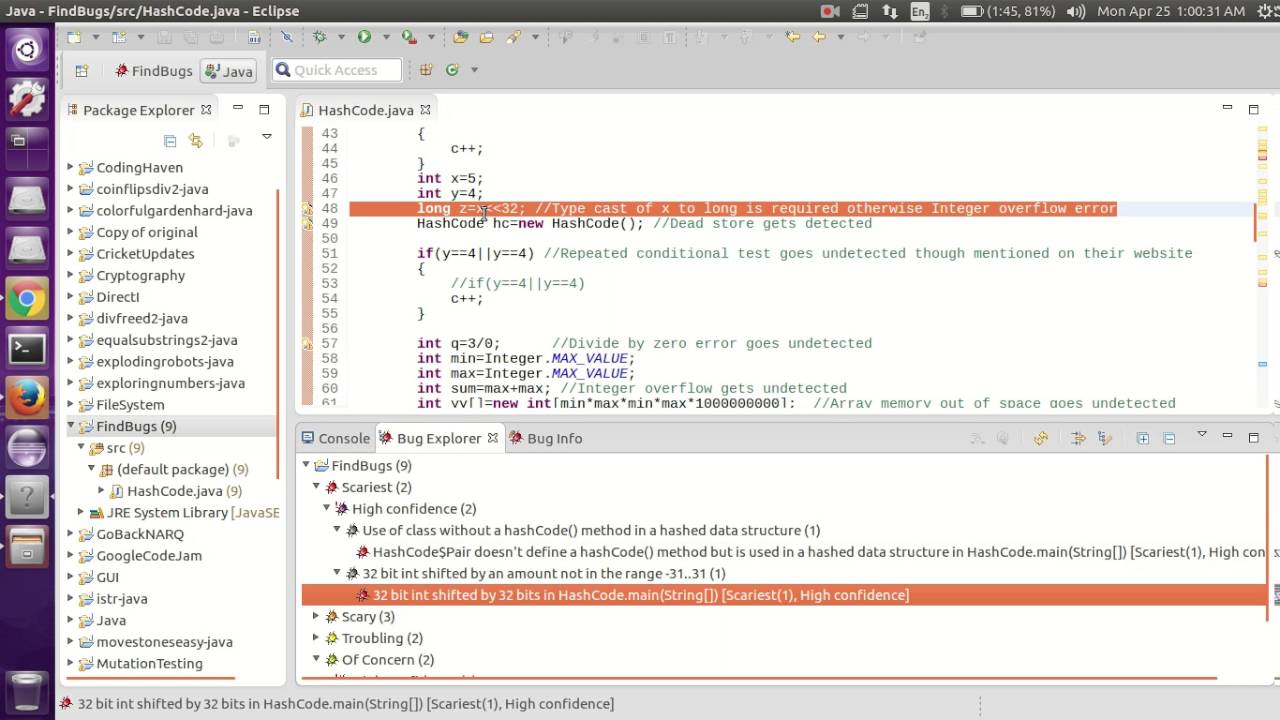Switch to the Java perspective

[228, 71]
